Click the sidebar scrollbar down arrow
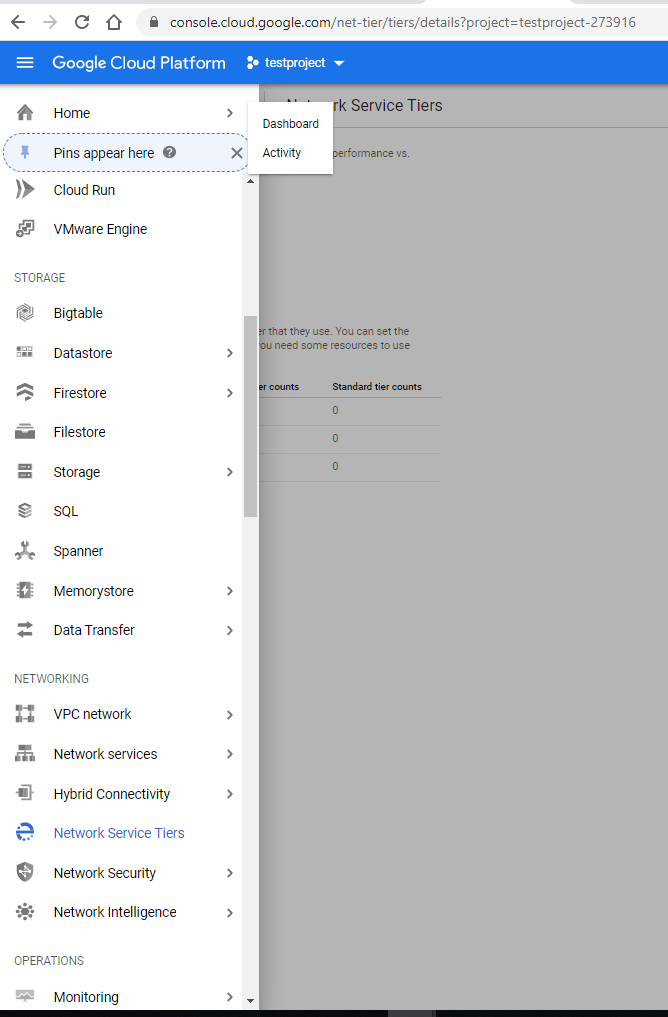This screenshot has width=668, height=1017. (250, 1001)
